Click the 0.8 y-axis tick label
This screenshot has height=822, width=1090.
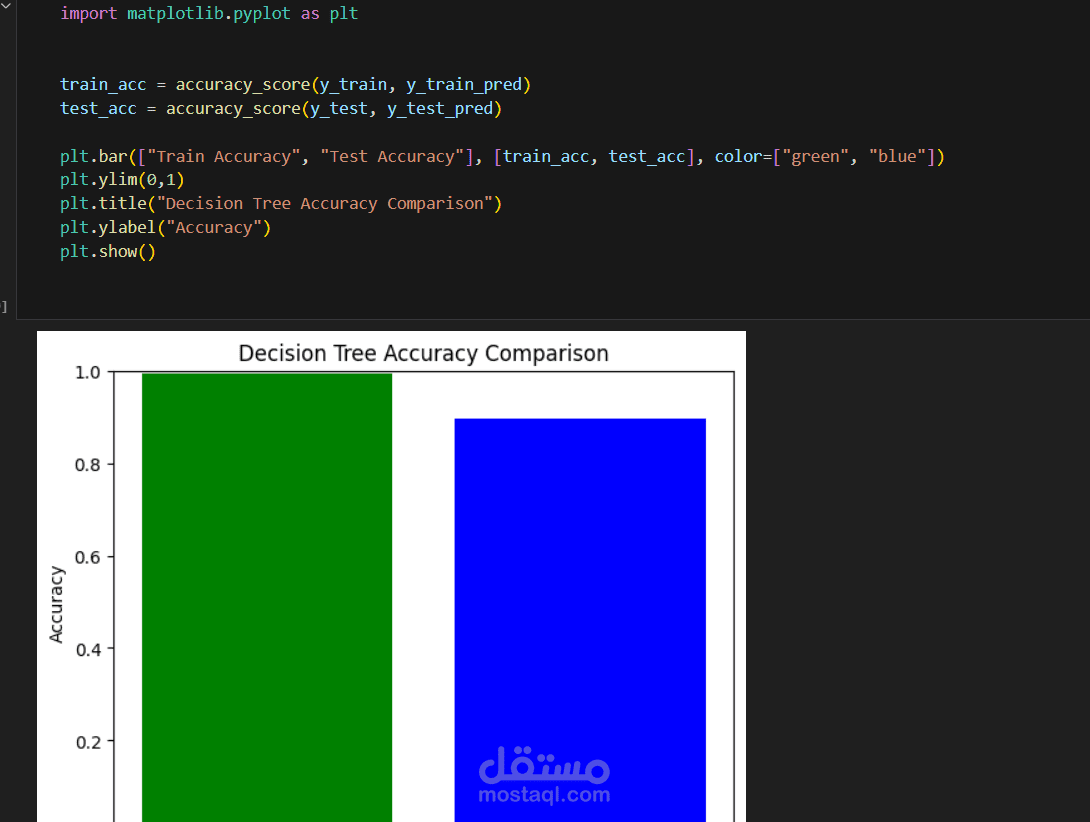(x=88, y=465)
